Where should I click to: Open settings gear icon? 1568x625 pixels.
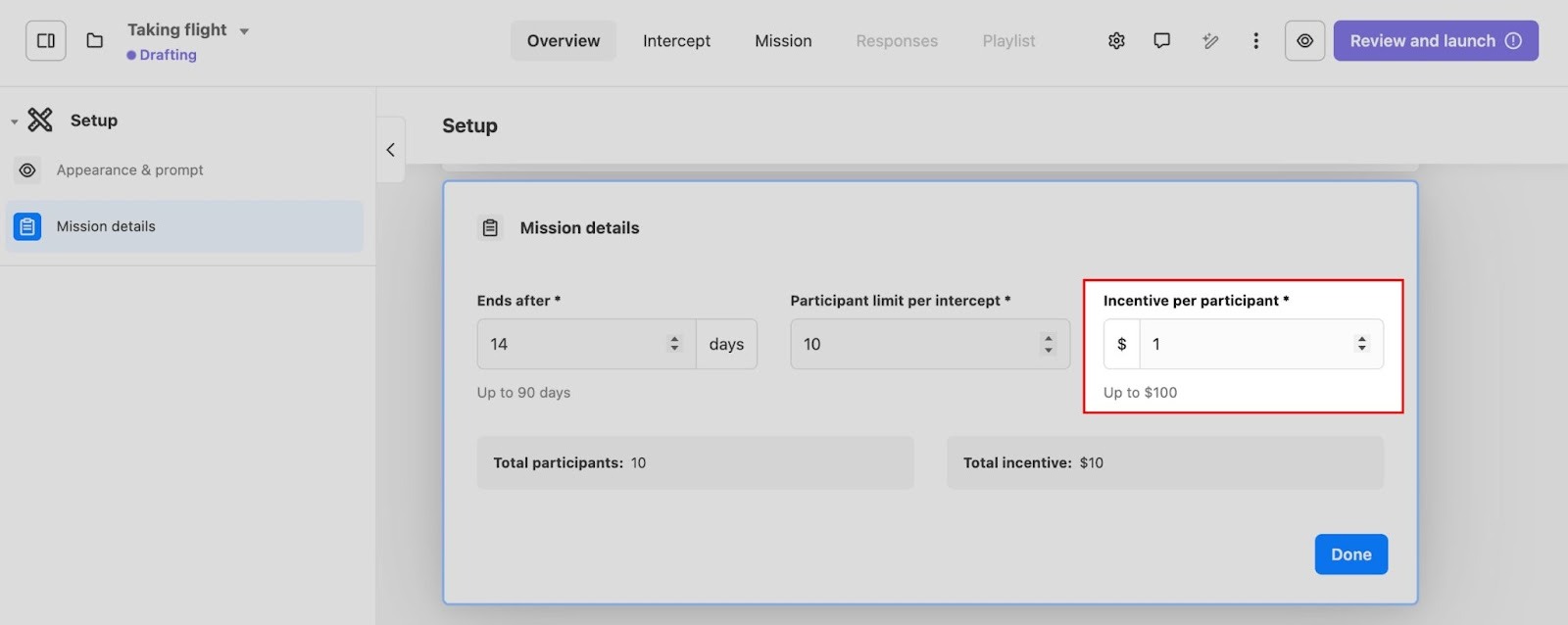pyautogui.click(x=1116, y=41)
